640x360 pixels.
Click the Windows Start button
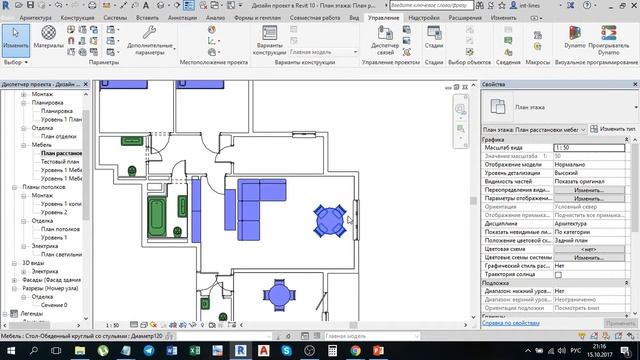tap(11, 351)
